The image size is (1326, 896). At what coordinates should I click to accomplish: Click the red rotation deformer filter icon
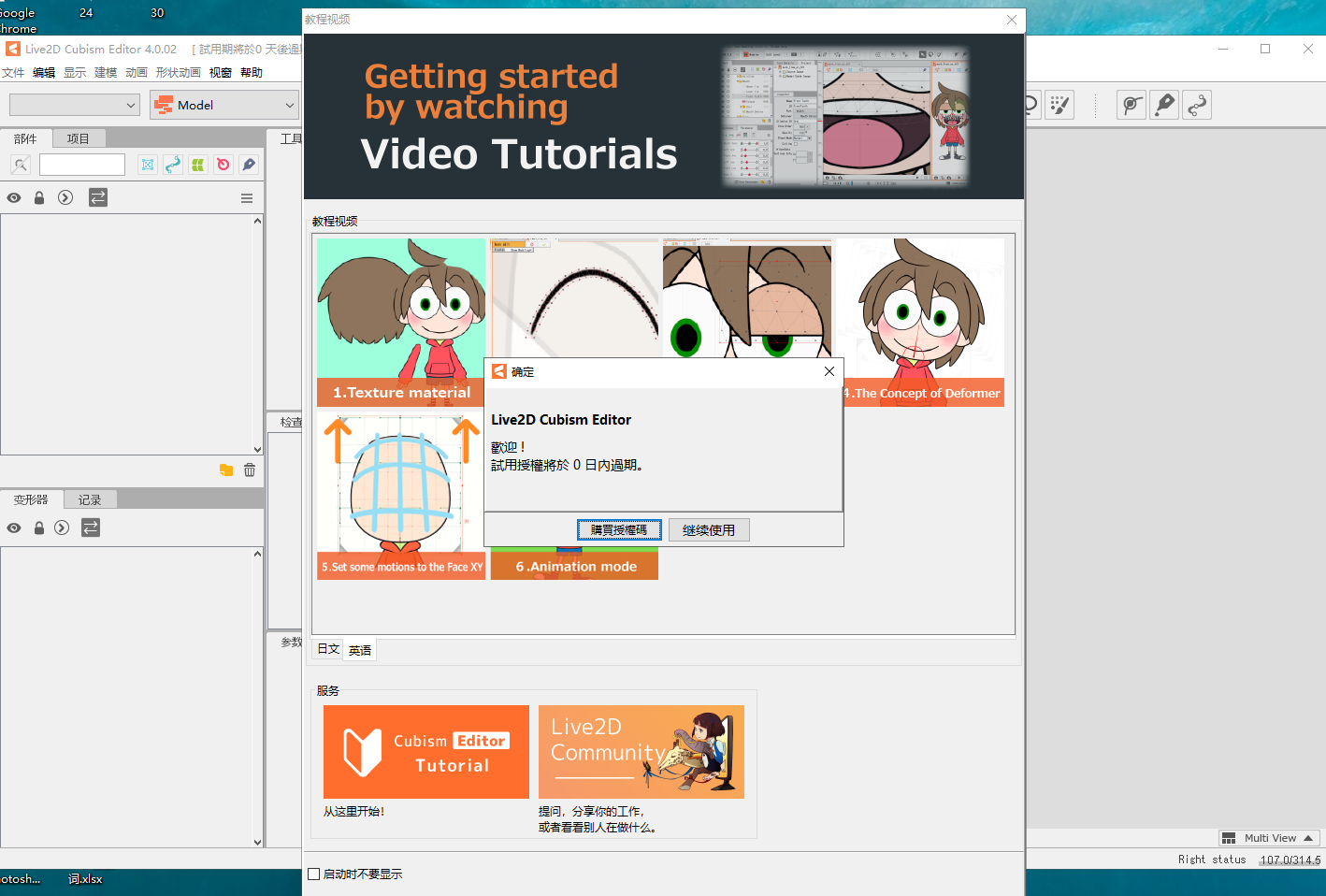point(223,165)
